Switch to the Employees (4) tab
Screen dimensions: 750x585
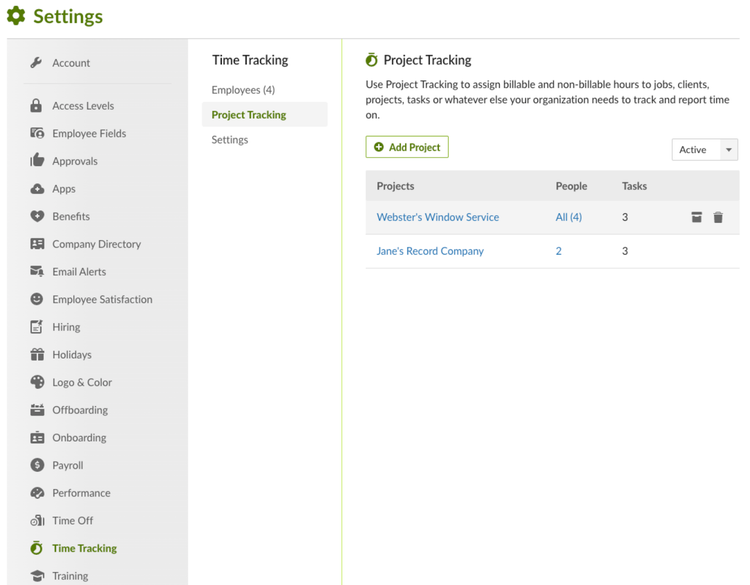[243, 90]
